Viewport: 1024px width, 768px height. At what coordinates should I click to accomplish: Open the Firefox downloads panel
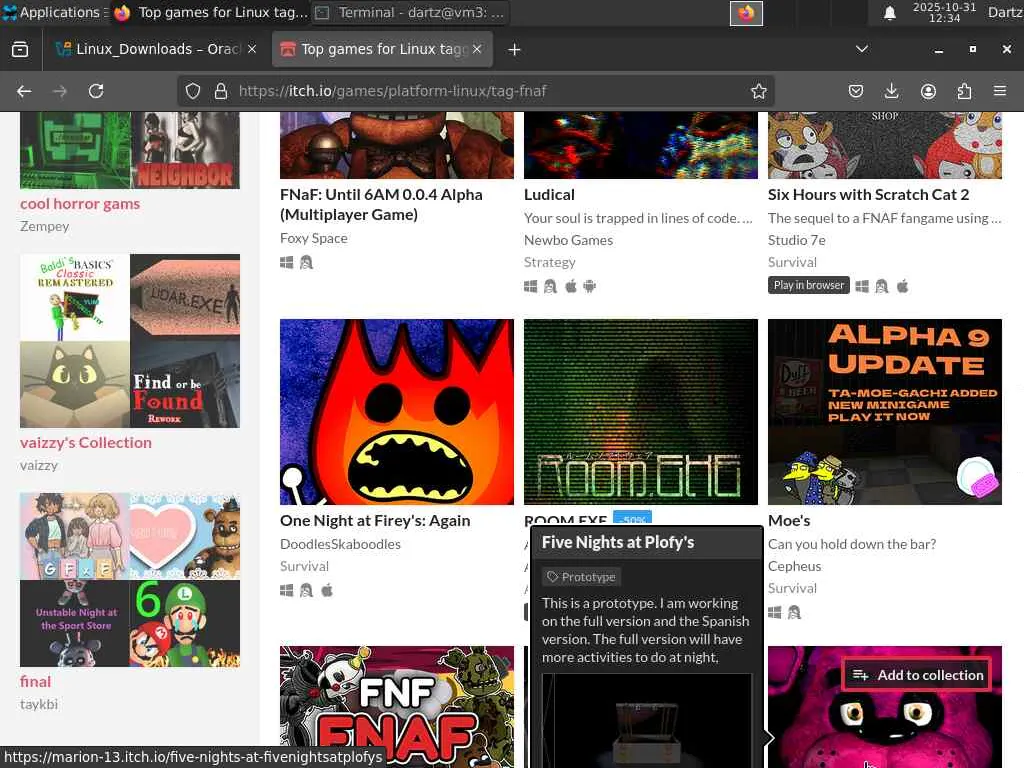click(891, 91)
